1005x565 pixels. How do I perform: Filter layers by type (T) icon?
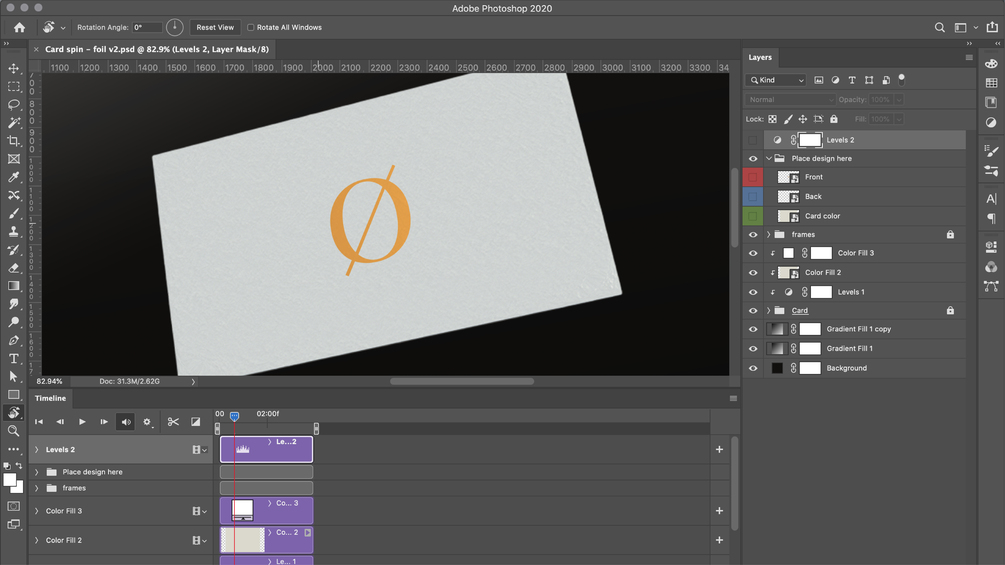click(x=852, y=80)
